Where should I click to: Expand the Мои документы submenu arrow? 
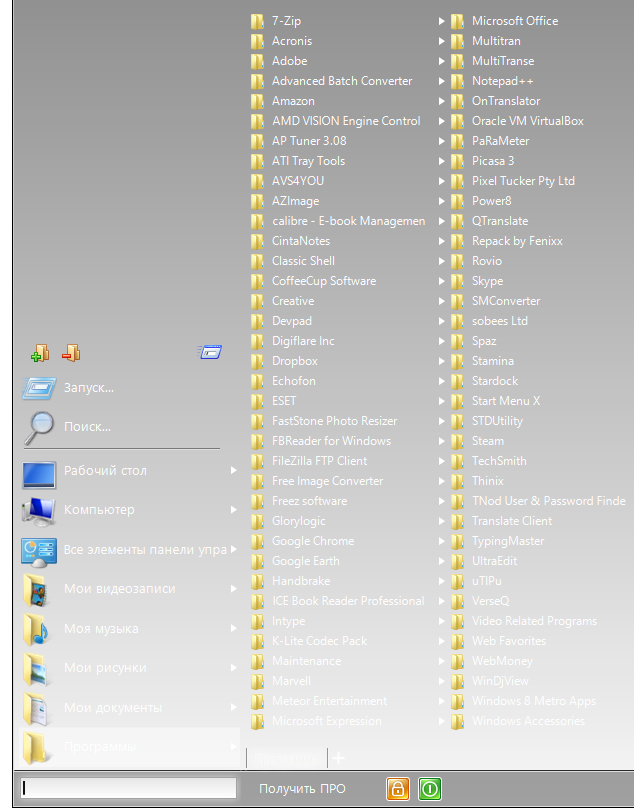[233, 707]
